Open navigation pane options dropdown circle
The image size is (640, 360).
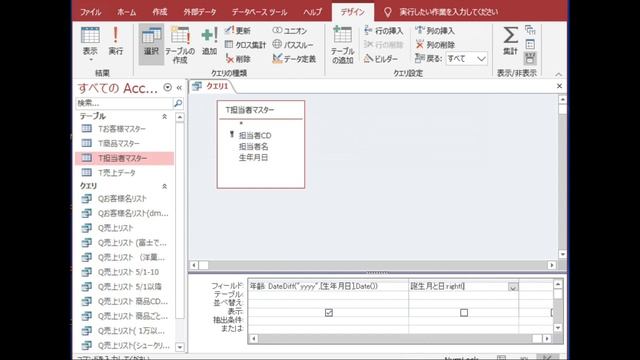pos(167,87)
